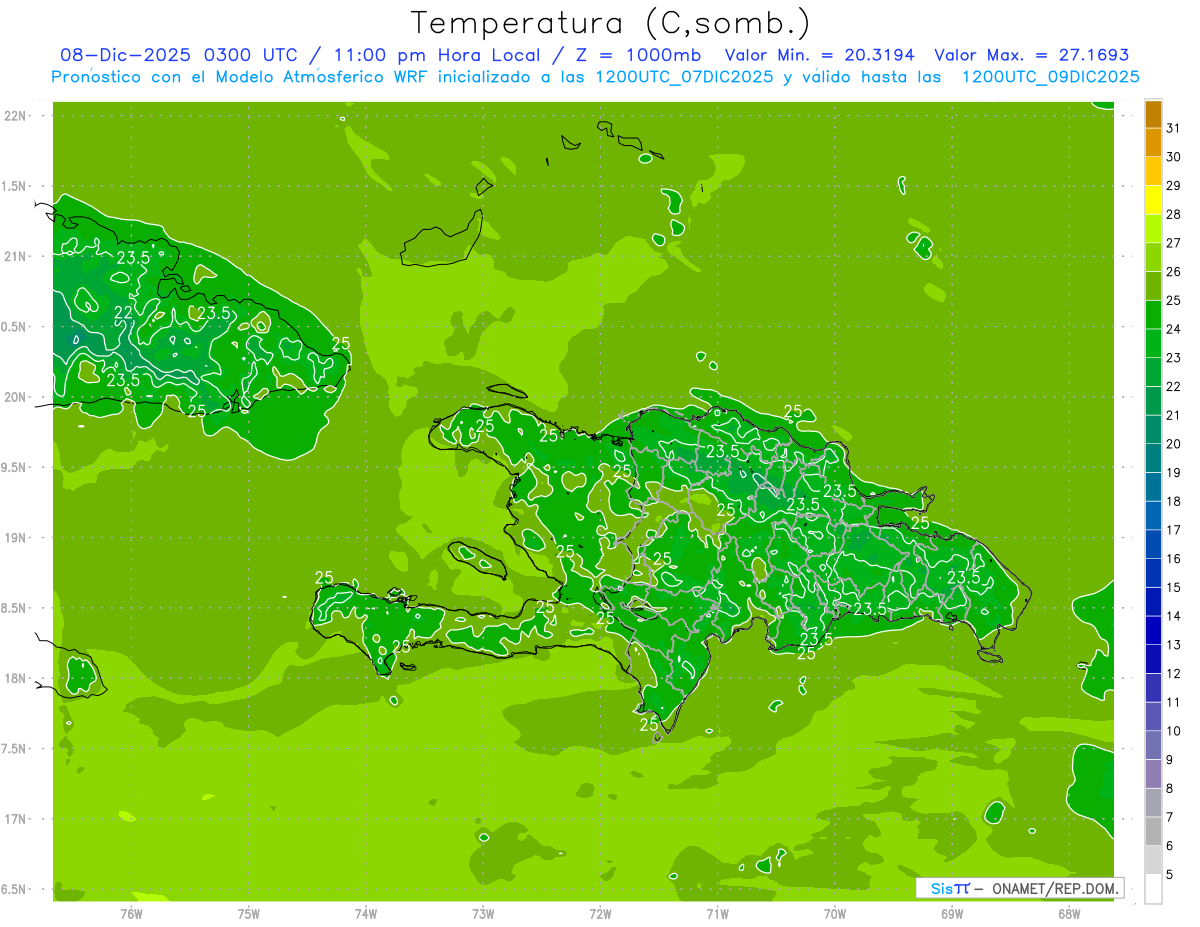Image resolution: width=1200 pixels, height=927 pixels.
Task: Pick the teal swatch between 19 and 20
Action: [x=1153, y=458]
